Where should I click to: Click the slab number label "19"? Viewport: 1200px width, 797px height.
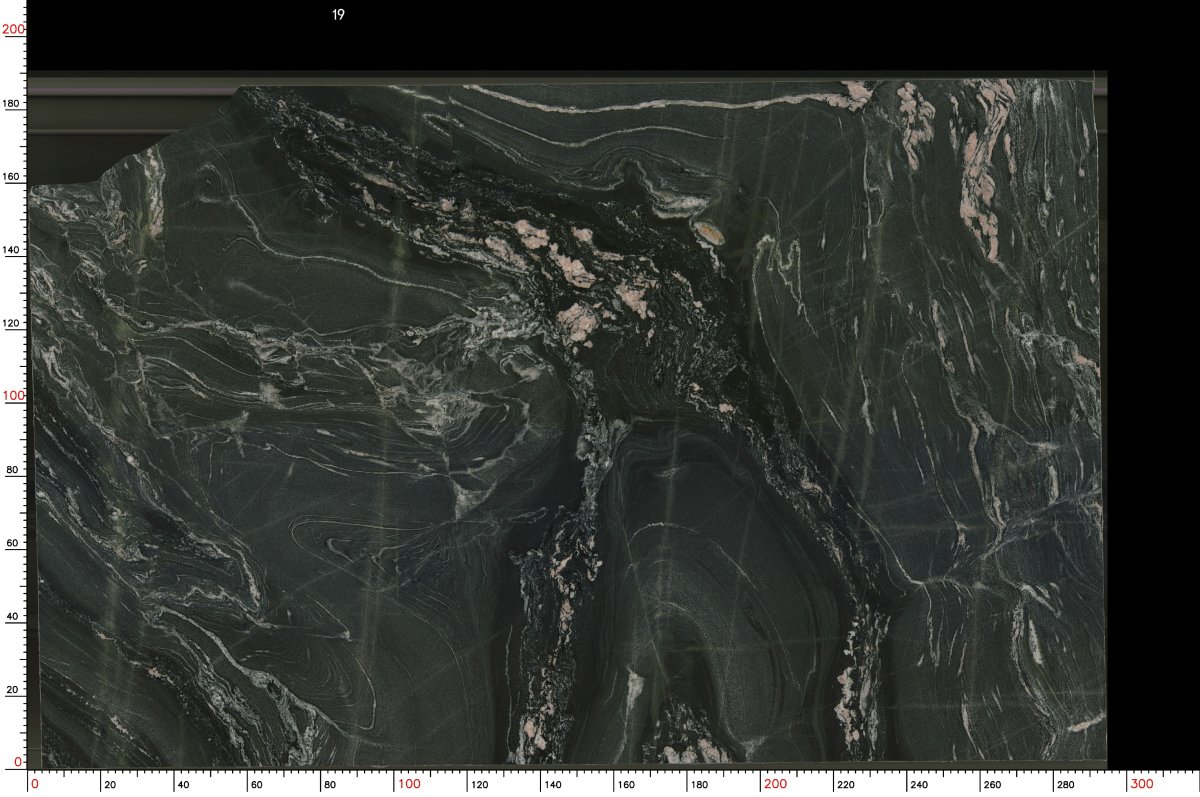[x=338, y=15]
